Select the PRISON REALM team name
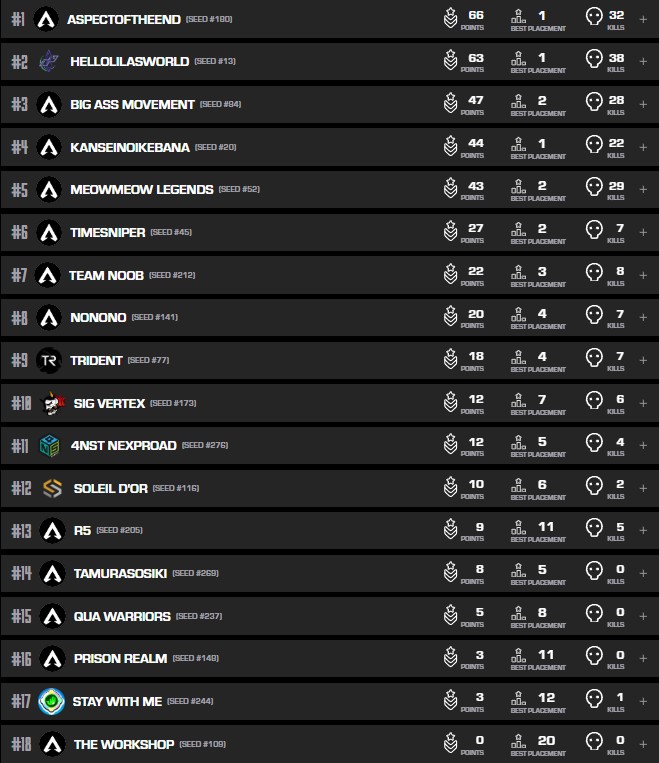This screenshot has width=659, height=763. click(x=120, y=659)
